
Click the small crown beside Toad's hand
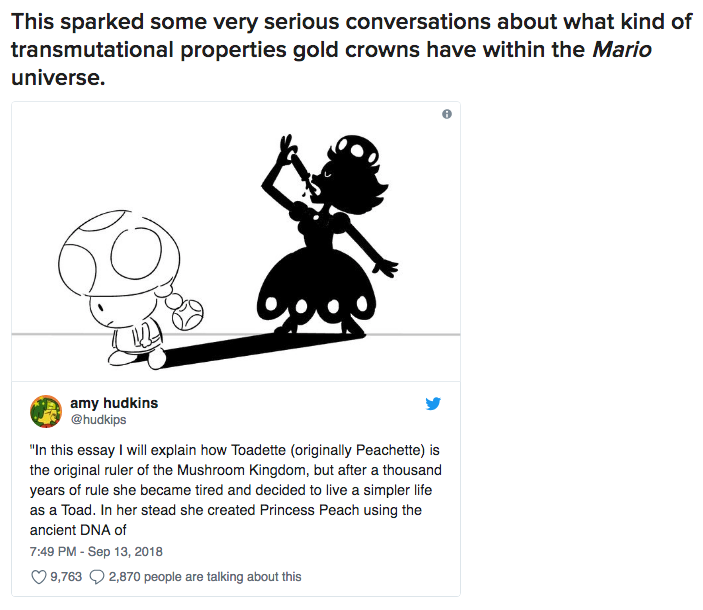pyautogui.click(x=187, y=317)
